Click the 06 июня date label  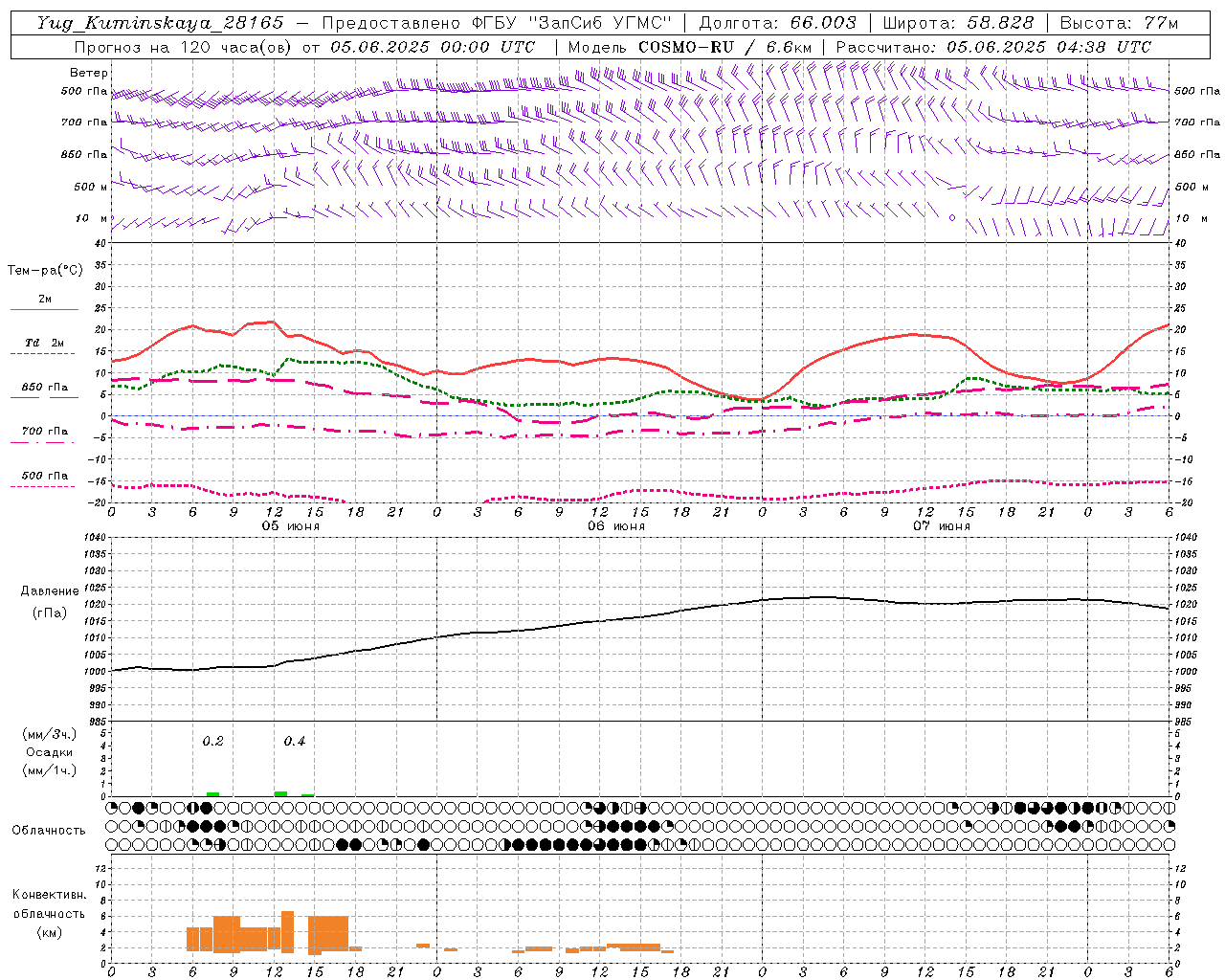pyautogui.click(x=616, y=526)
